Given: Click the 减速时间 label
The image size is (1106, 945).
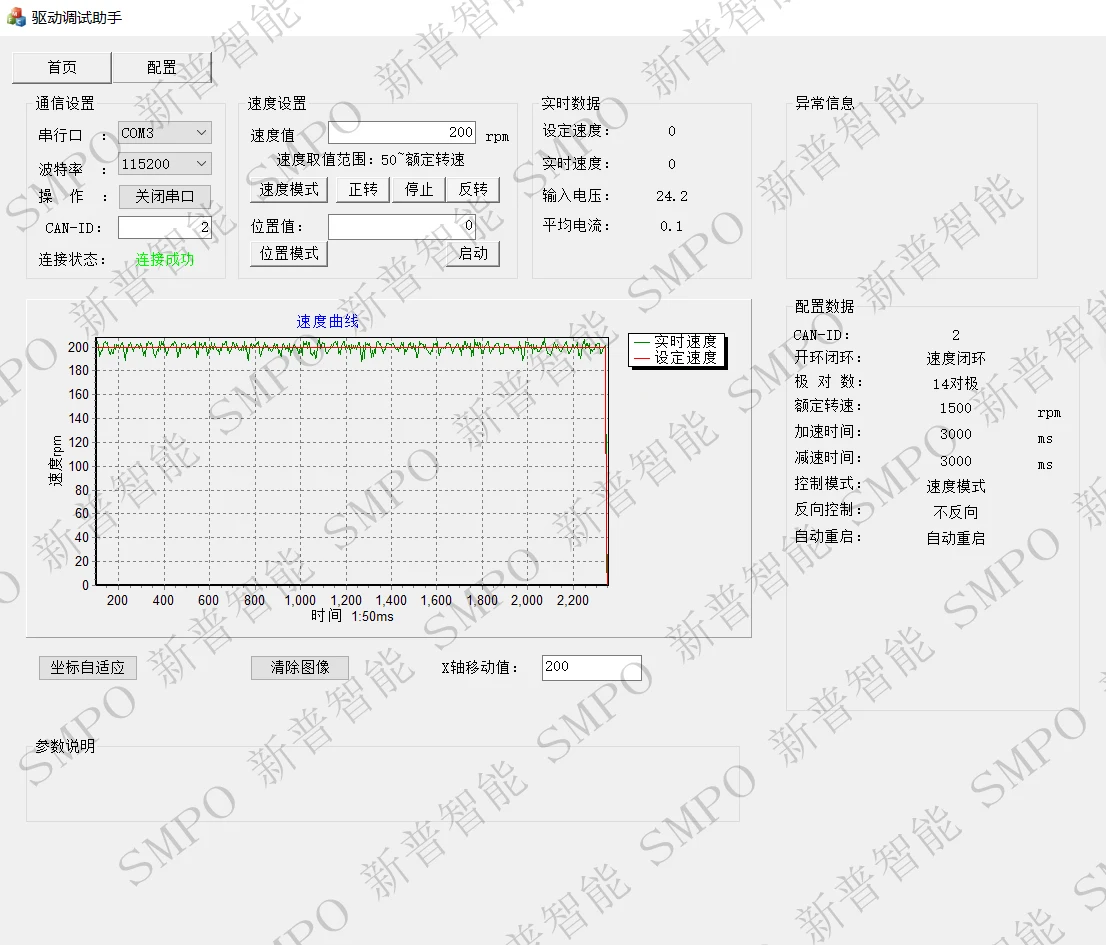Looking at the screenshot, I should pyautogui.click(x=828, y=458).
